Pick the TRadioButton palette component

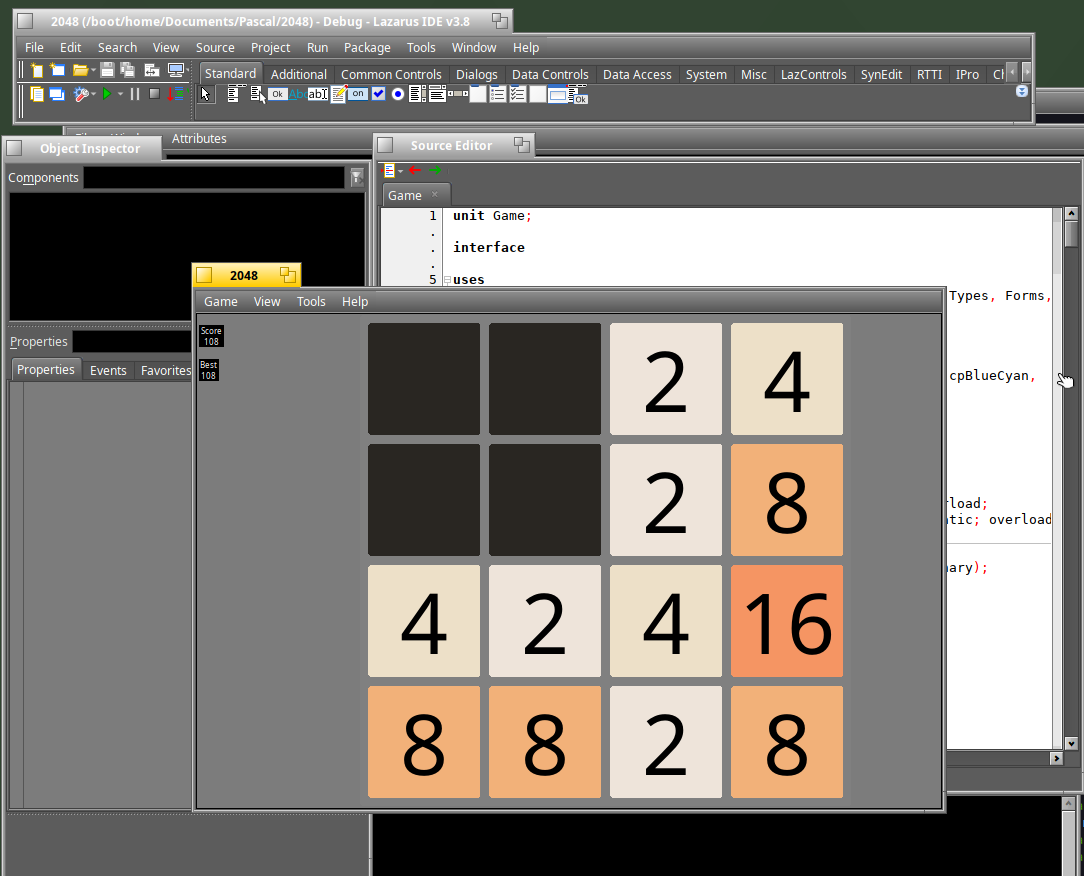398,94
